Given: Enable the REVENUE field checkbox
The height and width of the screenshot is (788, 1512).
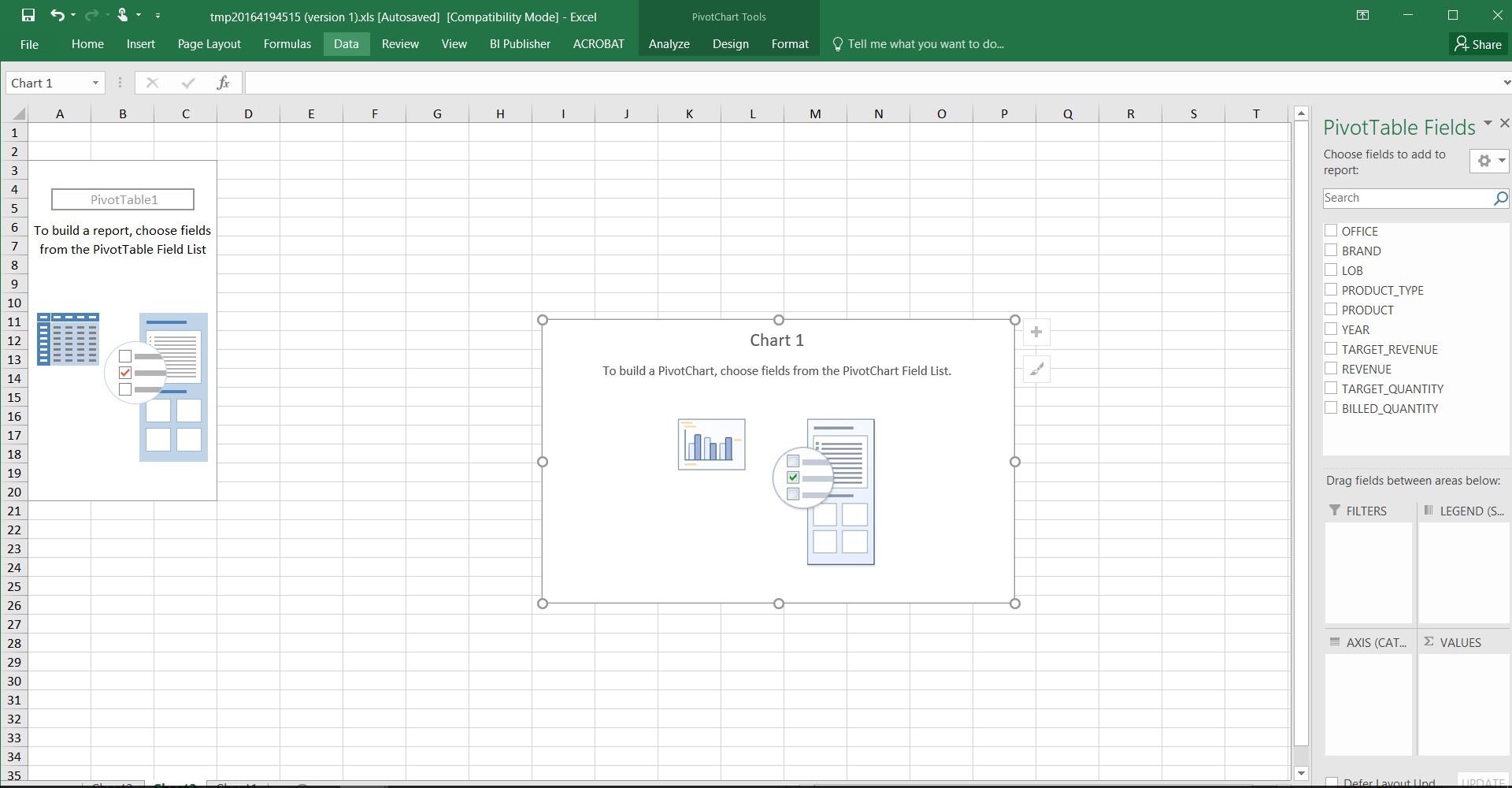Looking at the screenshot, I should click(1331, 369).
